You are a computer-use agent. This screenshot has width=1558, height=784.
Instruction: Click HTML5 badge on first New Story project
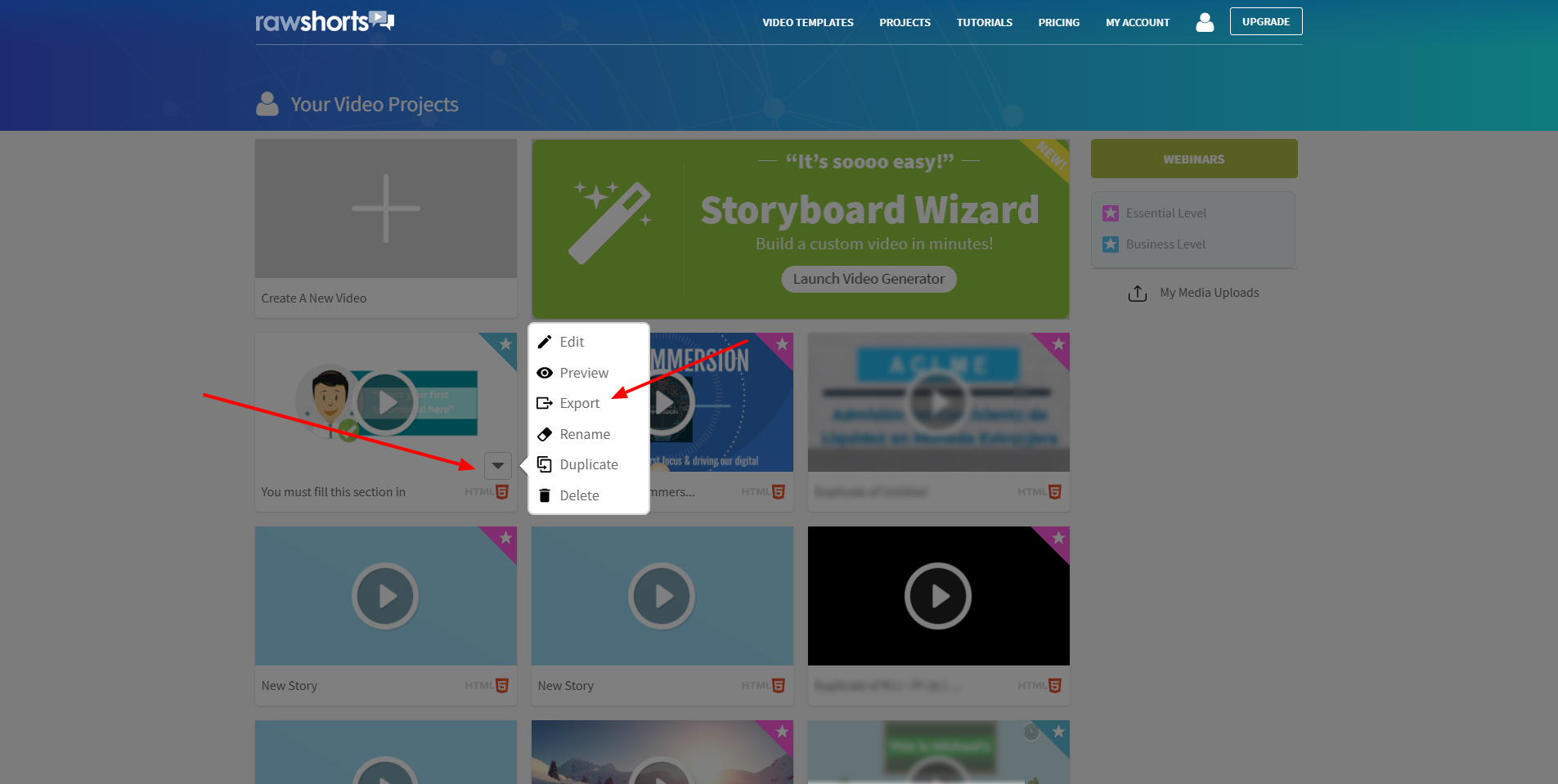click(487, 685)
